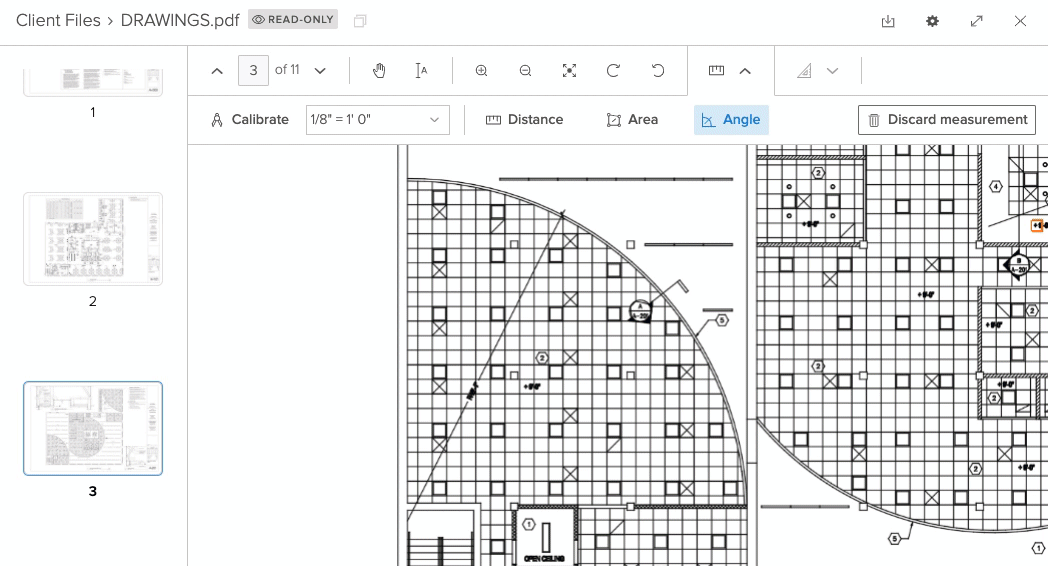Screen dimensions: 1048x566
Task: Click the Calibrate button
Action: [249, 120]
